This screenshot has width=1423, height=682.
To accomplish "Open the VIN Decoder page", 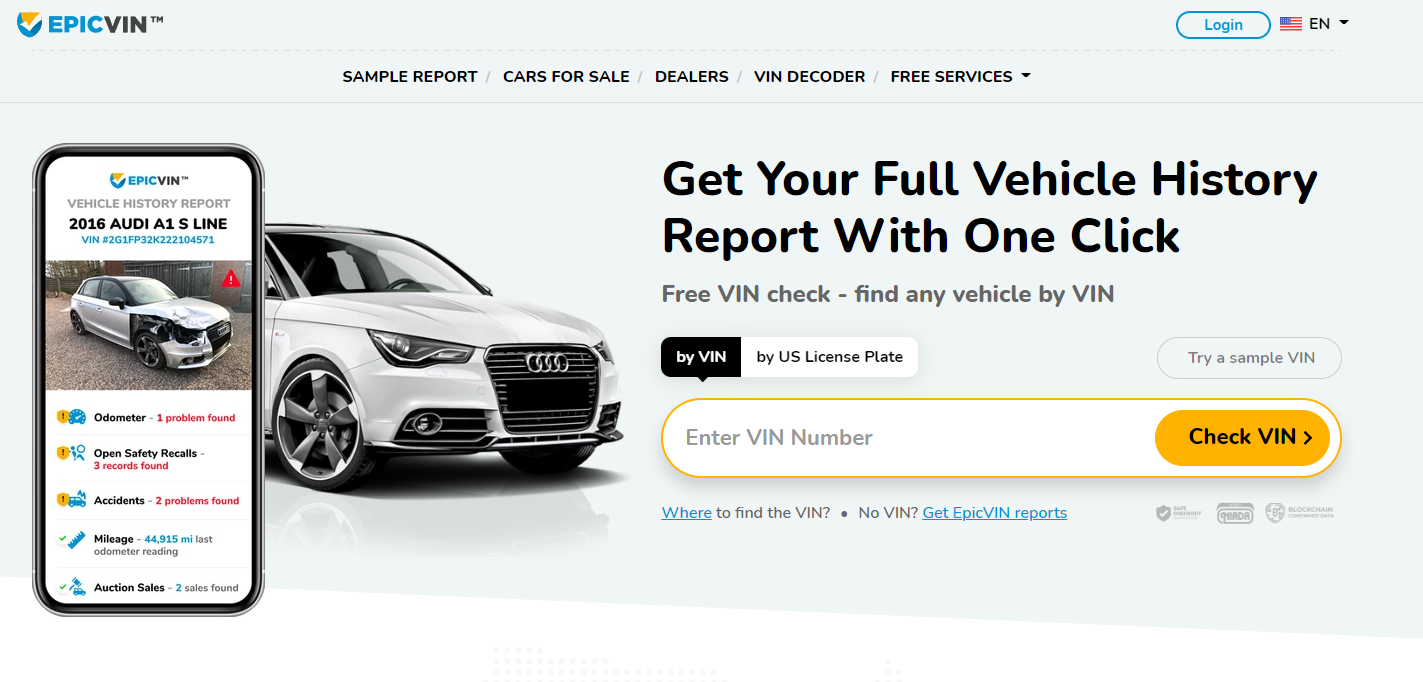I will click(809, 76).
